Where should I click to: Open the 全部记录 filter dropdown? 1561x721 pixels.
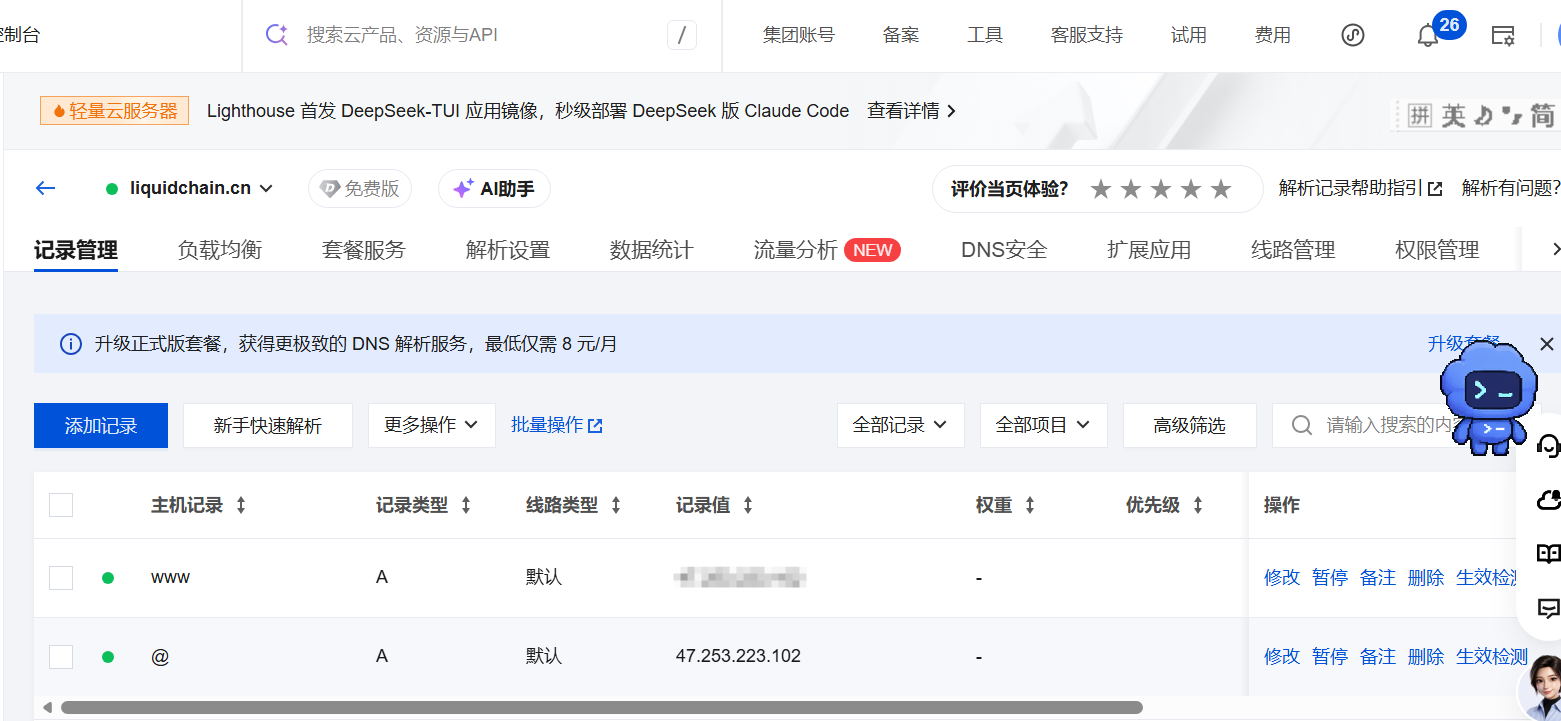(900, 425)
